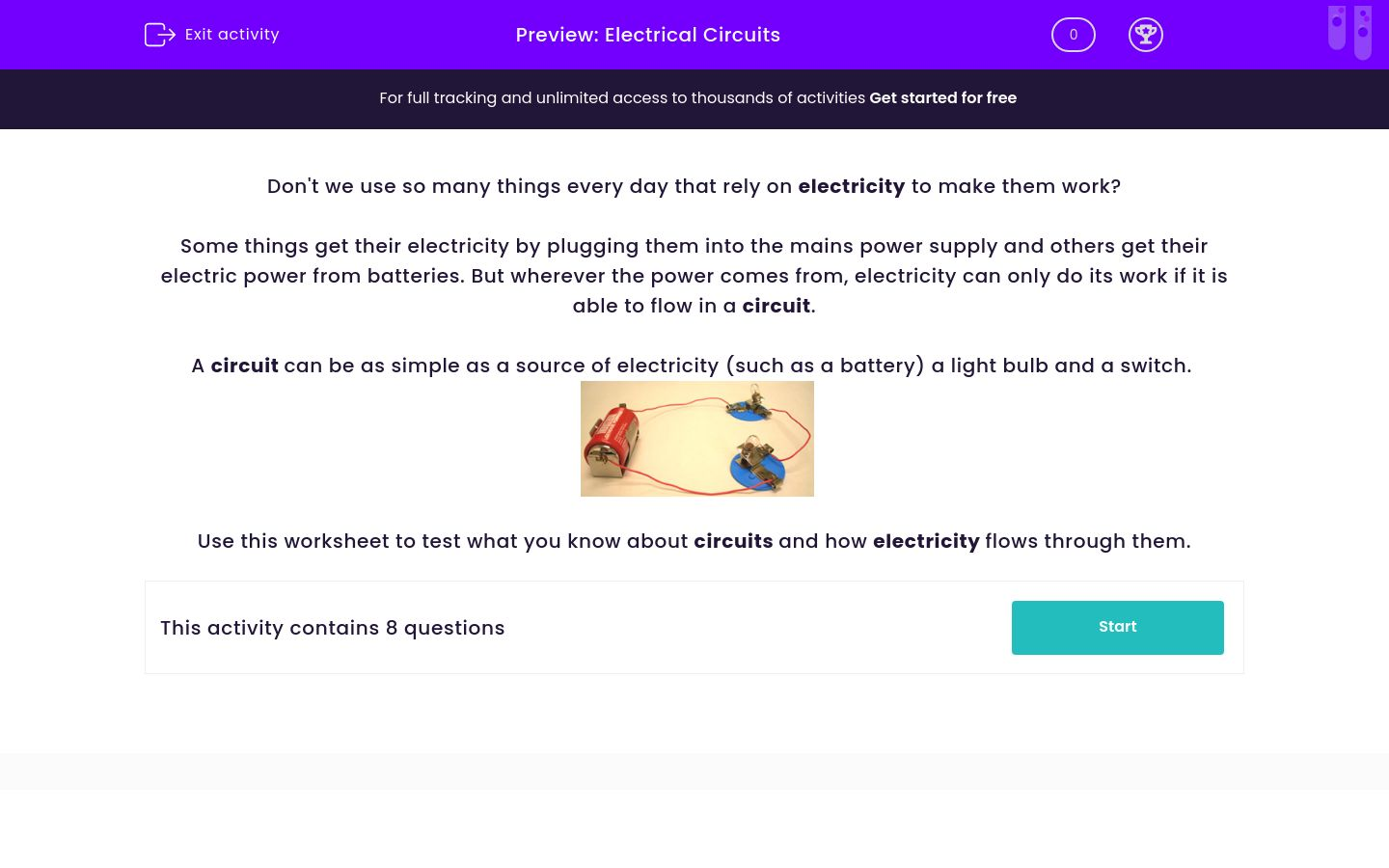Click 'This activity contains 8 questions' text

click(333, 628)
